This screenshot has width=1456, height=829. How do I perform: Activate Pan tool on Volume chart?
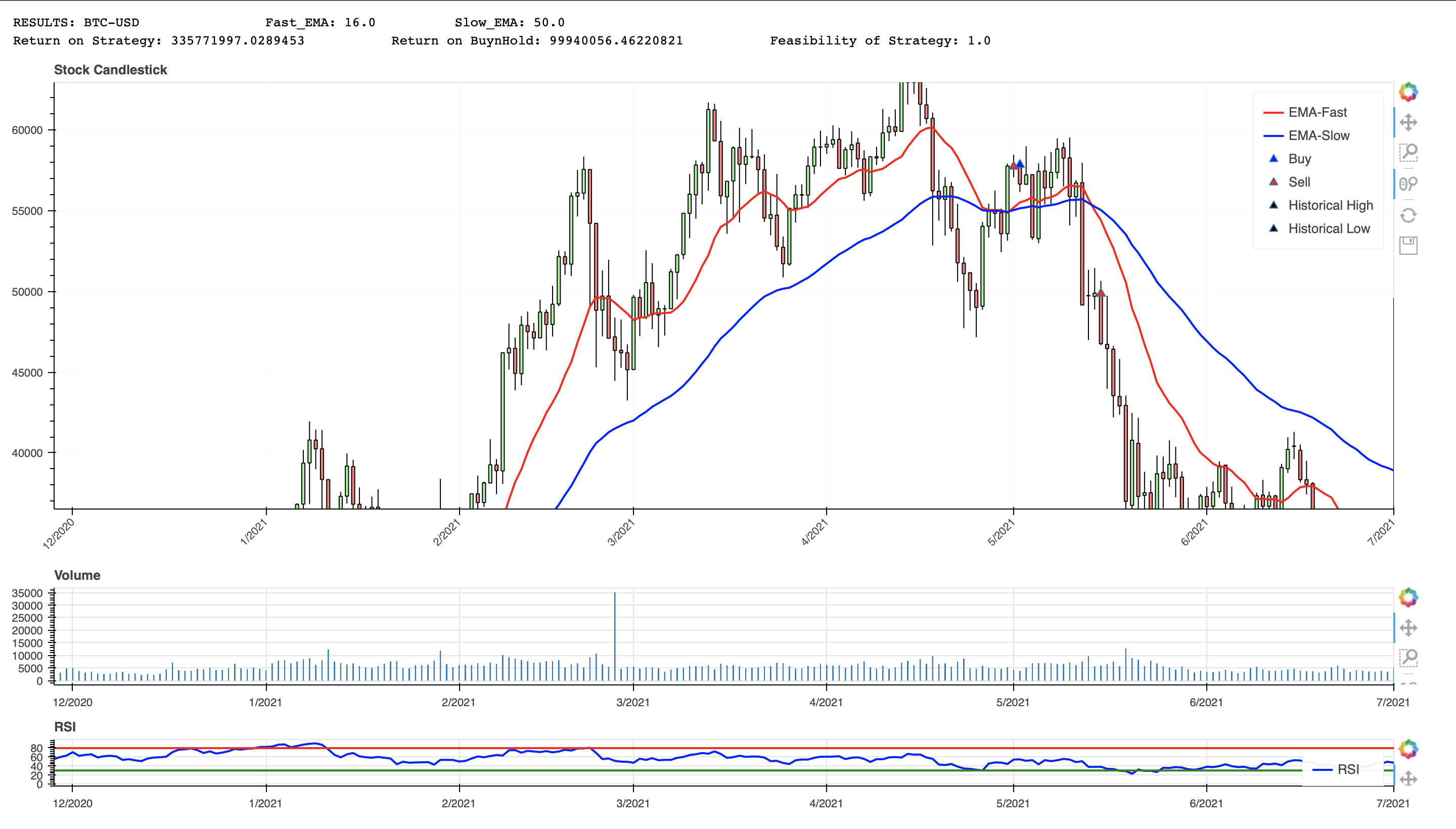coord(1407,628)
